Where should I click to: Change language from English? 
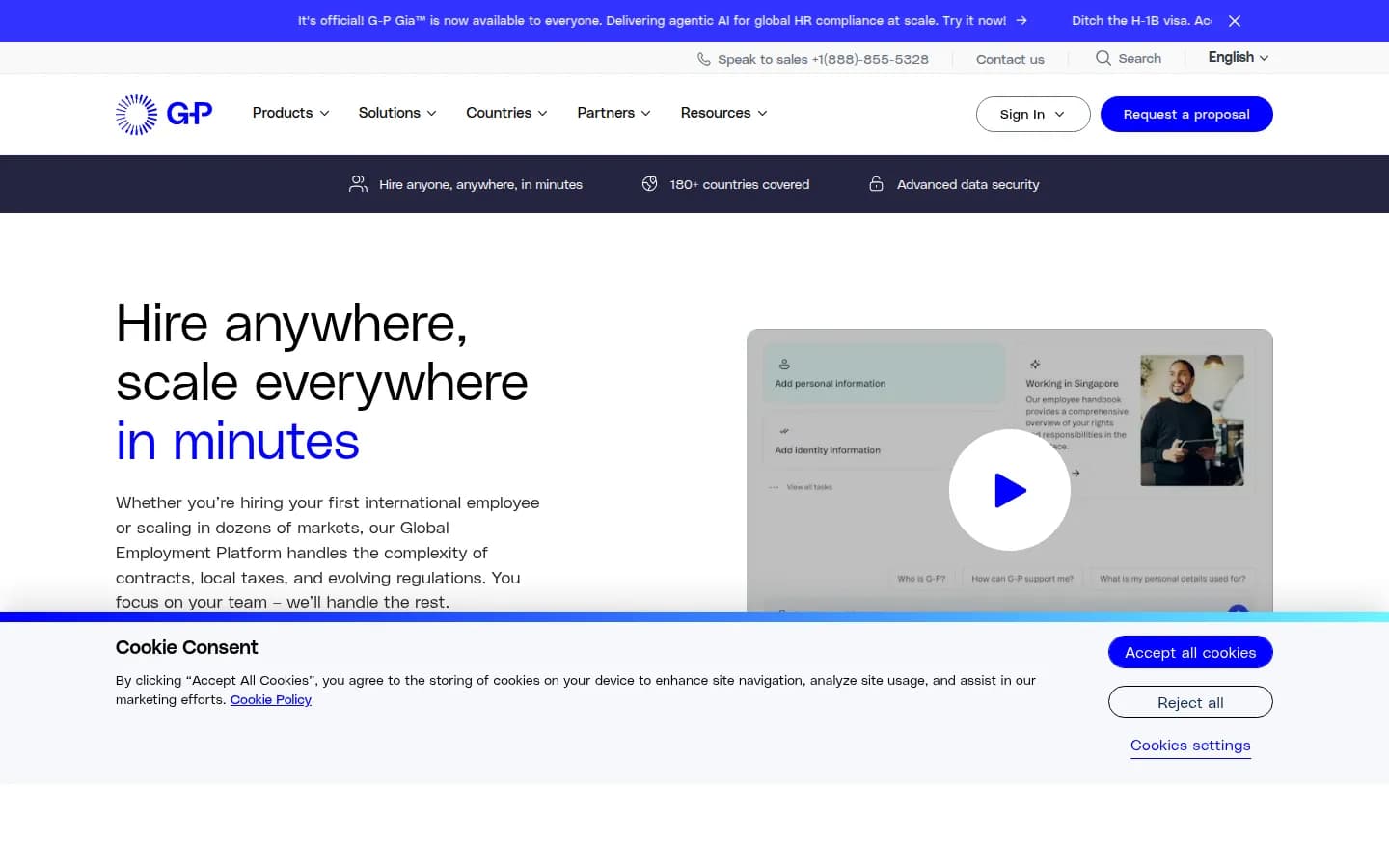[1239, 58]
